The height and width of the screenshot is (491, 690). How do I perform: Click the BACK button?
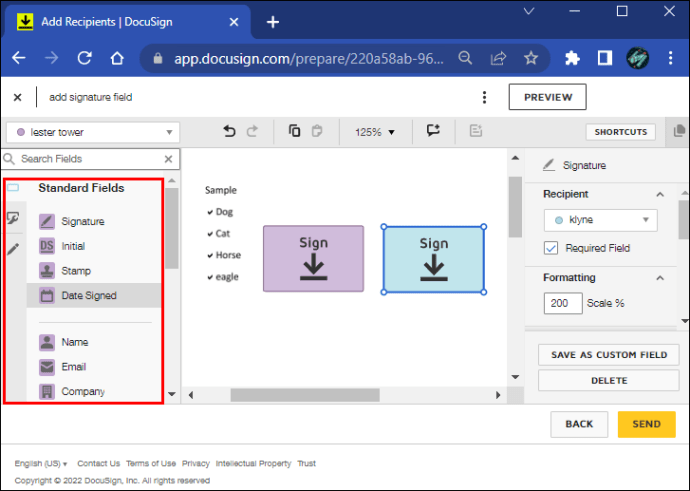pos(579,424)
